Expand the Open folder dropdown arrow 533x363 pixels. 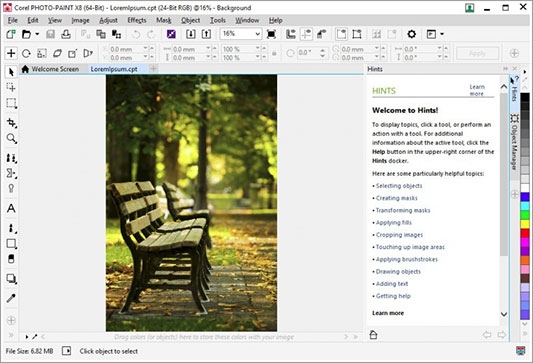(x=37, y=34)
